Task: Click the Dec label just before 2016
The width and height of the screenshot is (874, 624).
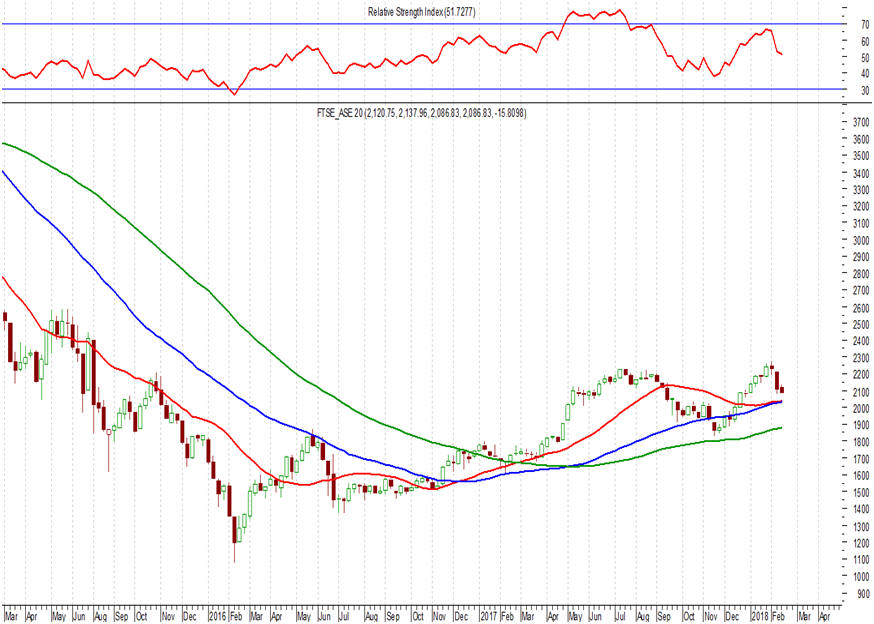Action: (x=190, y=617)
